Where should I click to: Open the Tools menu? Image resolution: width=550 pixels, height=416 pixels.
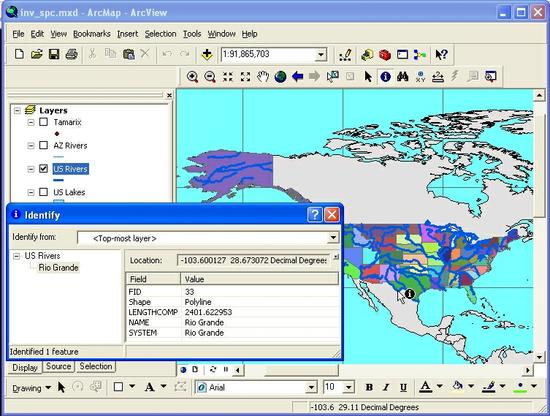[x=192, y=34]
